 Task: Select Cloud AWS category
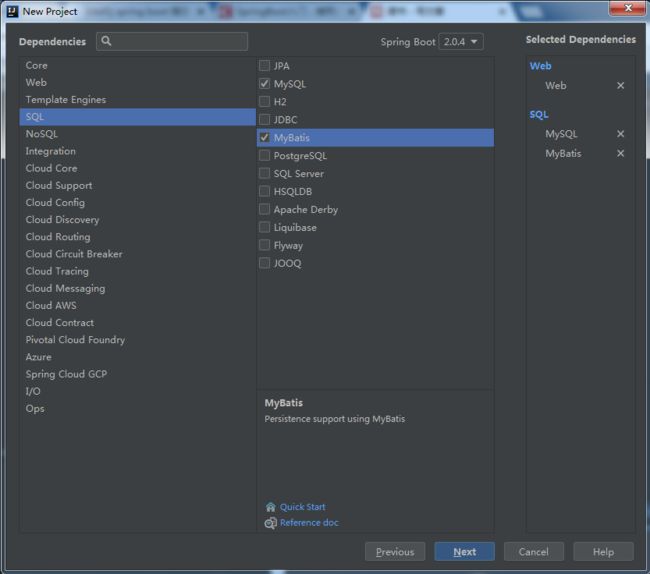point(138,305)
